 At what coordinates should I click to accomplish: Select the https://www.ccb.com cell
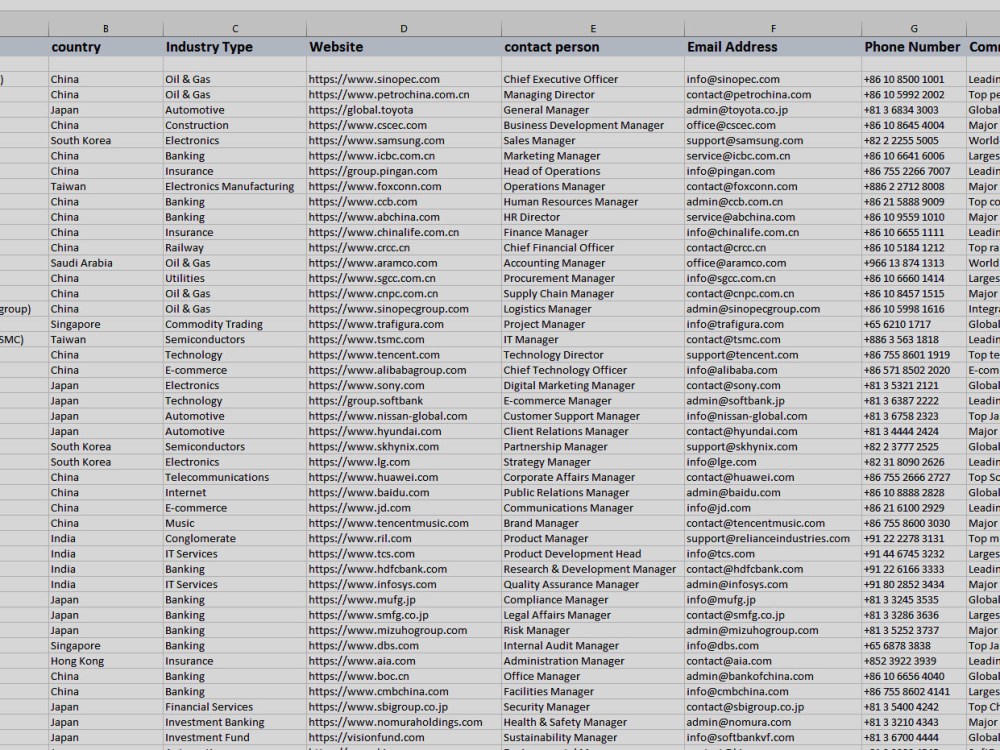click(x=404, y=202)
